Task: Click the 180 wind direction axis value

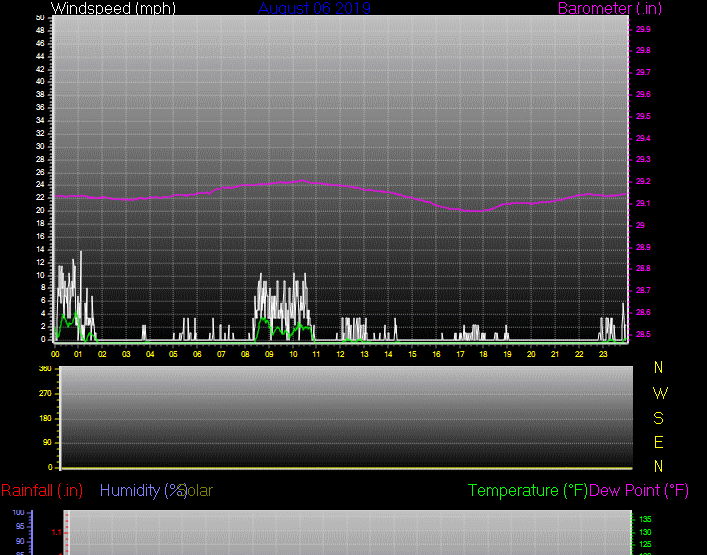Action: [x=45, y=418]
